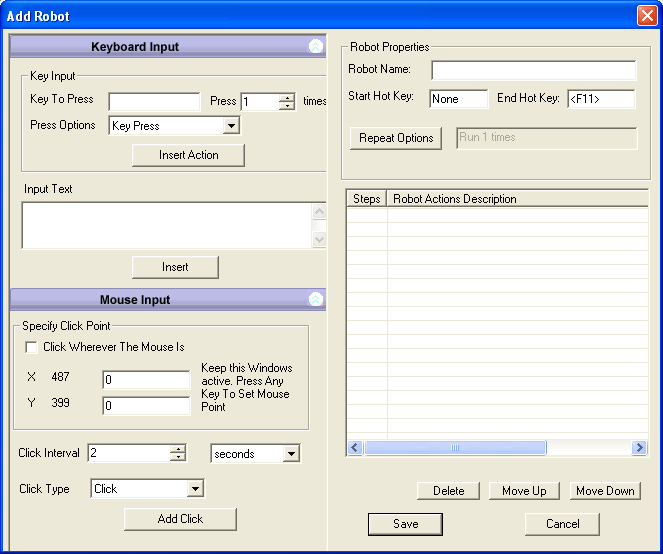663x554 pixels.
Task: Save the robot
Action: coord(405,524)
